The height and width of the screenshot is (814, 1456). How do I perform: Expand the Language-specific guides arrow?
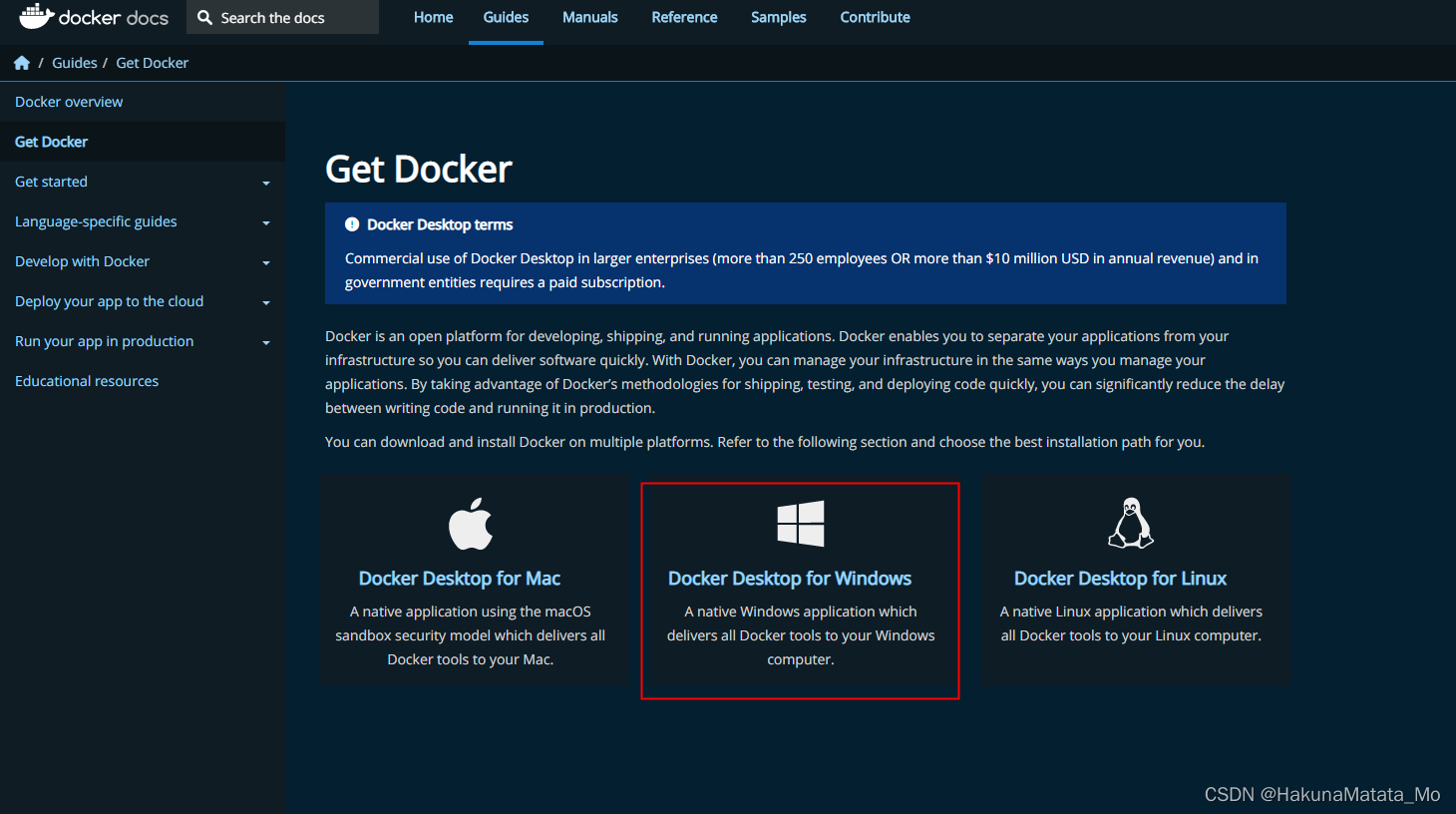click(266, 223)
